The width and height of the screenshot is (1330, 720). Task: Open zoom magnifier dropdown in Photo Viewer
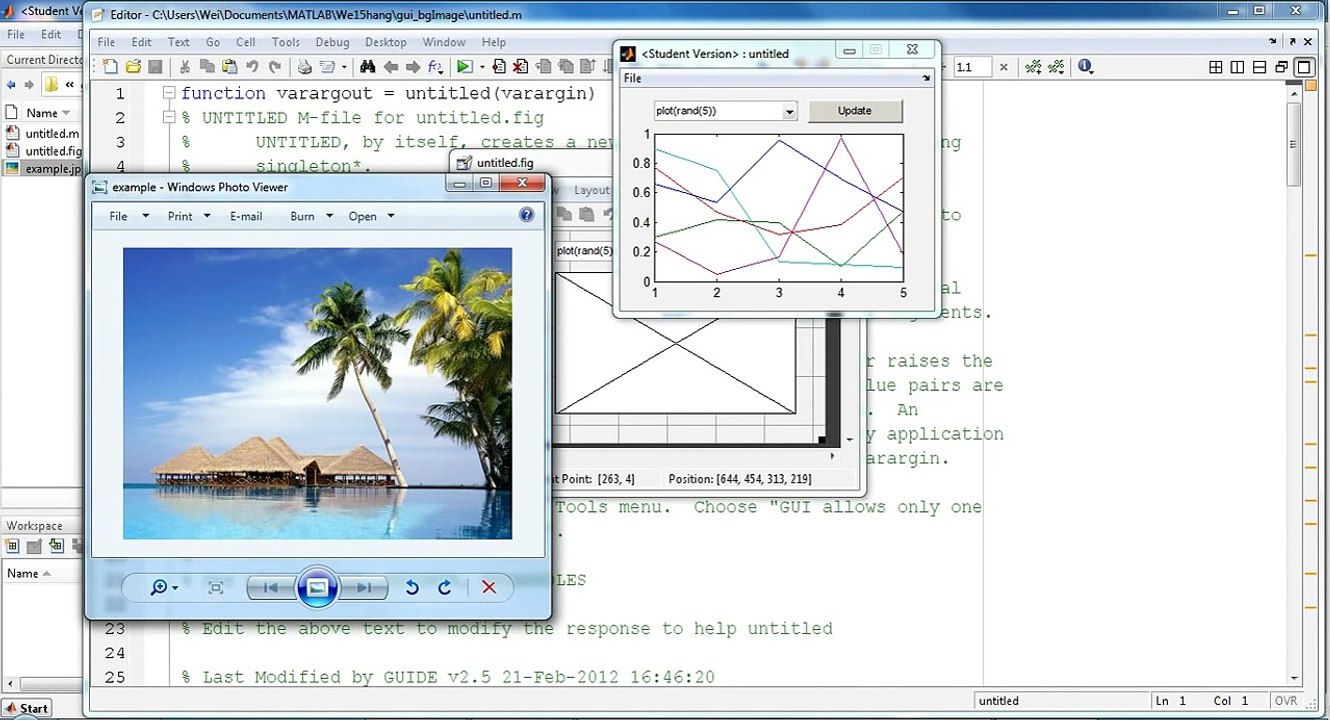164,587
